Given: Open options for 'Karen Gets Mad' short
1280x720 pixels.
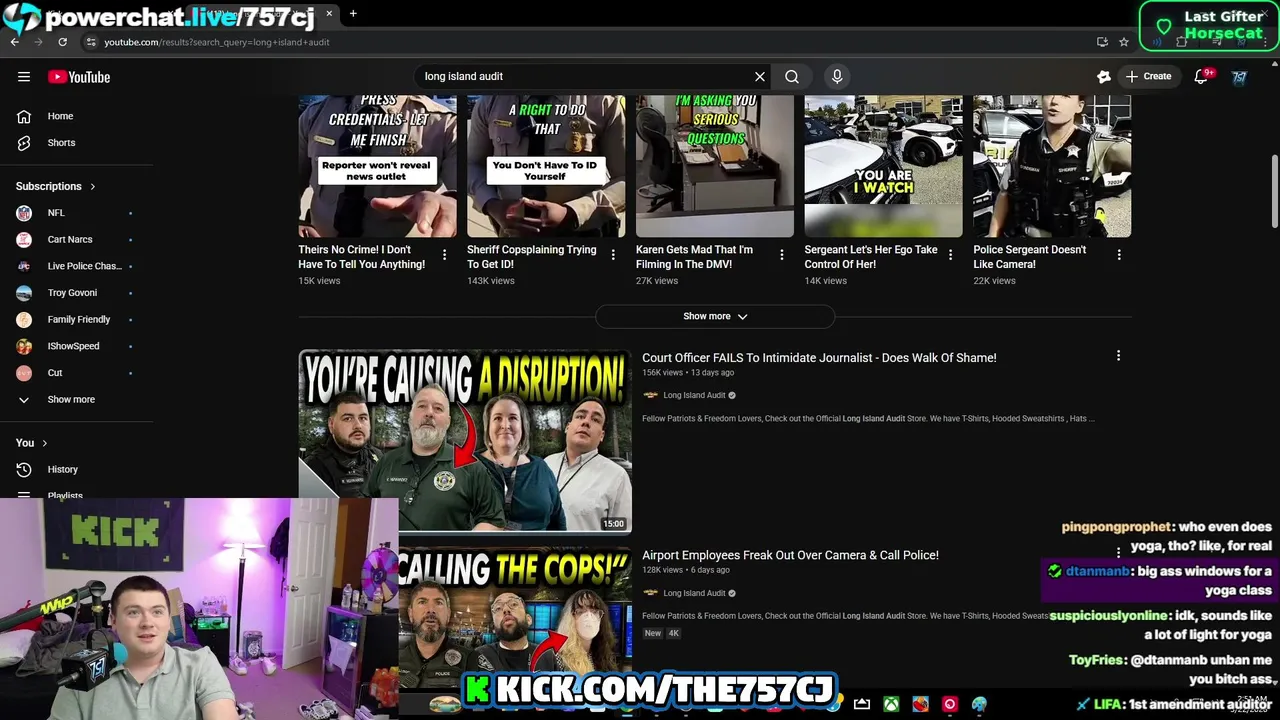Looking at the screenshot, I should 782,255.
